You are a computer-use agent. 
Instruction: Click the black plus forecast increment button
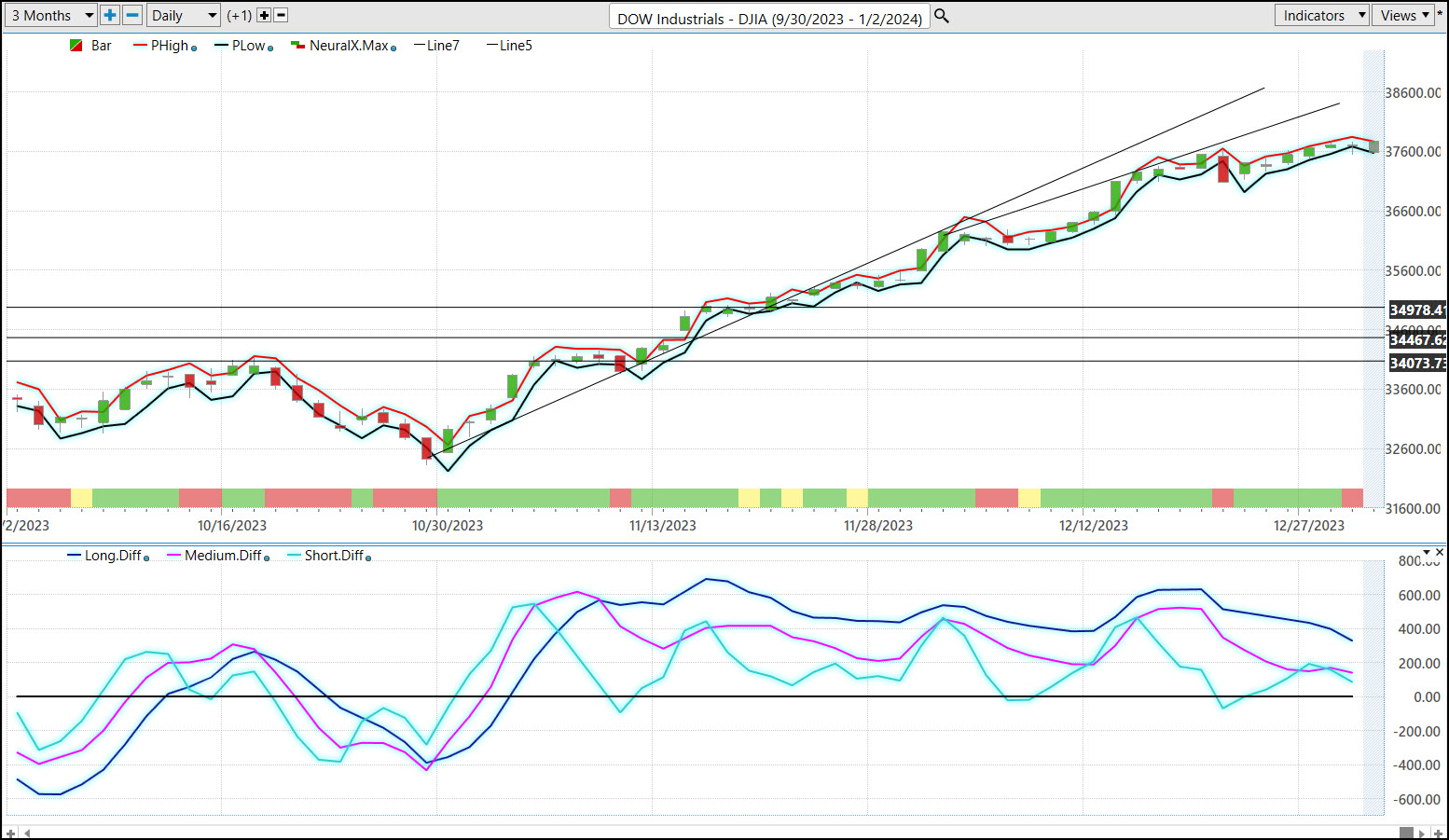coord(264,16)
